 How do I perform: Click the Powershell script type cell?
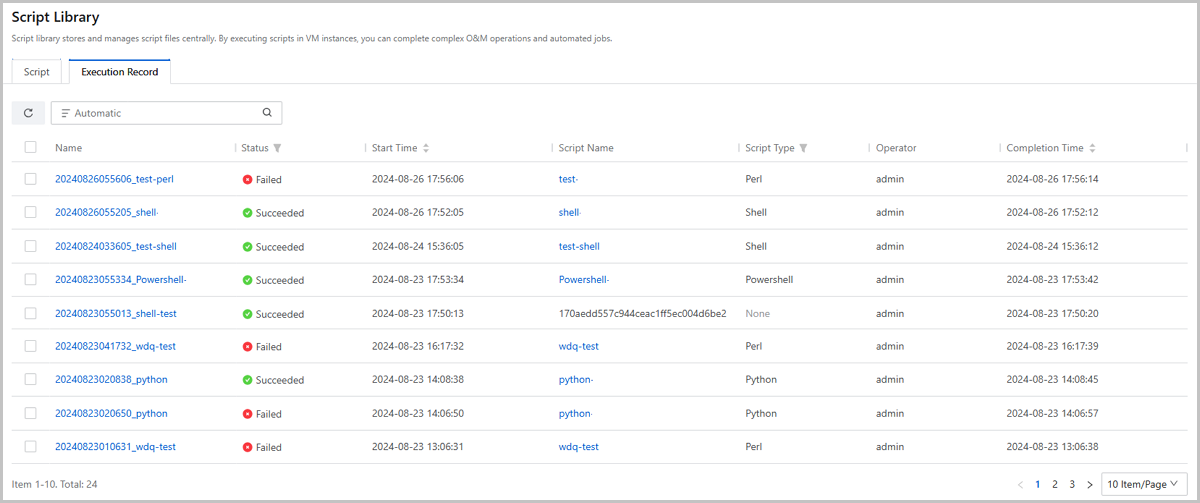[x=771, y=280]
